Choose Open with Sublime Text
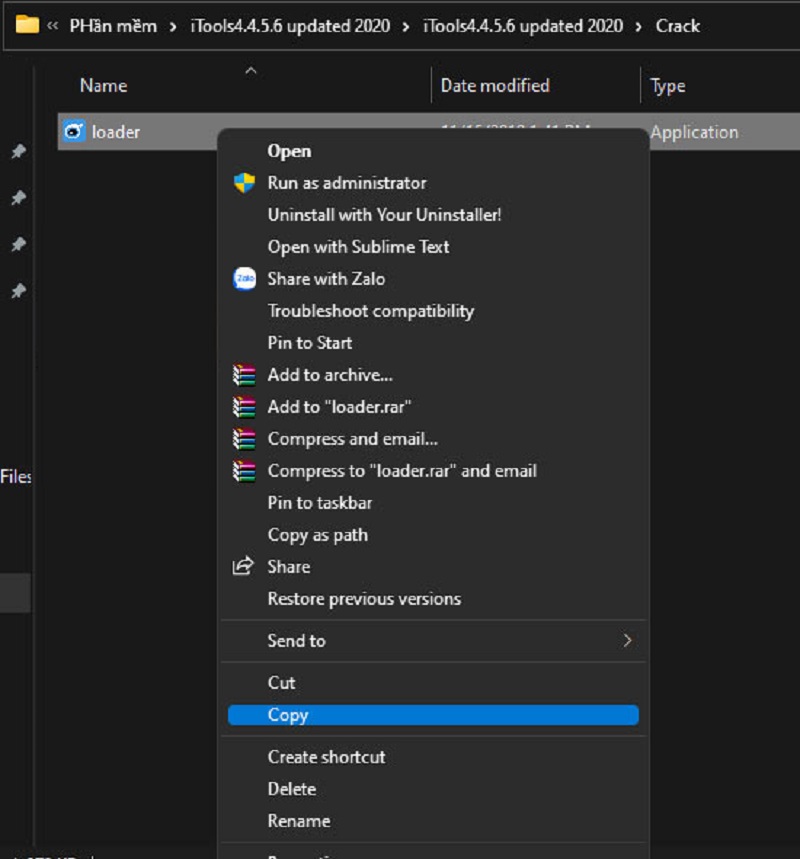The width and height of the screenshot is (800, 859). tap(358, 247)
